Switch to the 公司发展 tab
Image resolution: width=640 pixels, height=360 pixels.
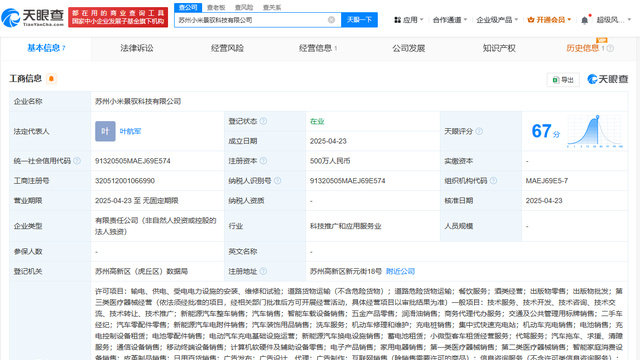409,48
